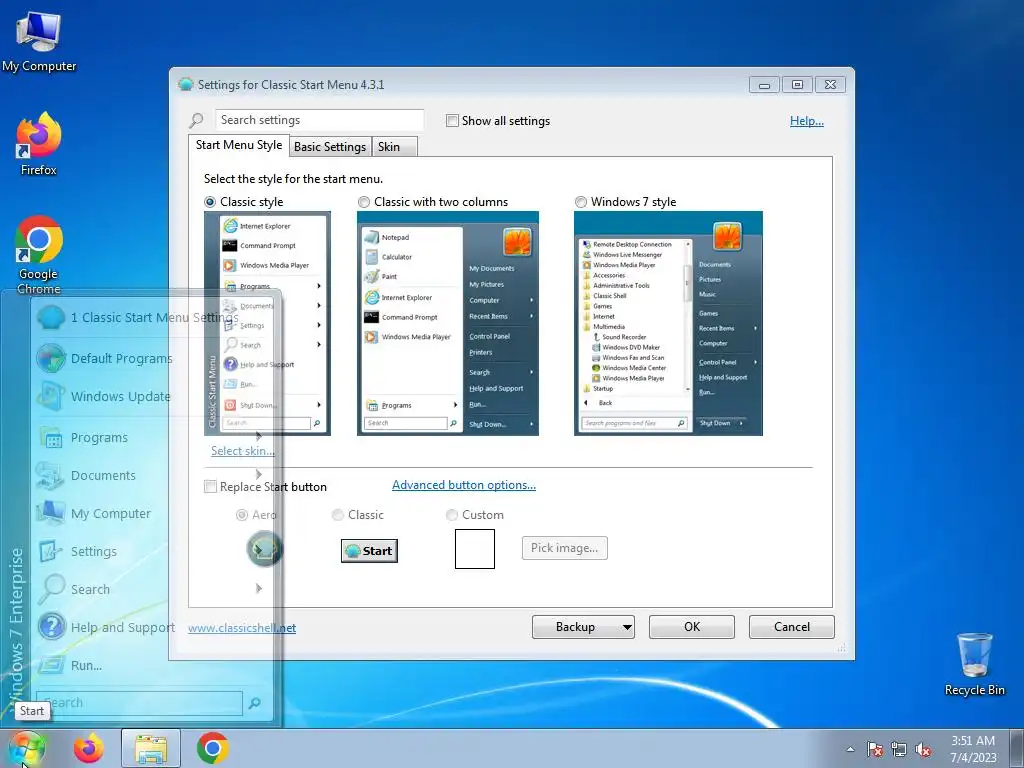Click Windows 7 style preview image
Screen dimensions: 1024x768
point(668,323)
